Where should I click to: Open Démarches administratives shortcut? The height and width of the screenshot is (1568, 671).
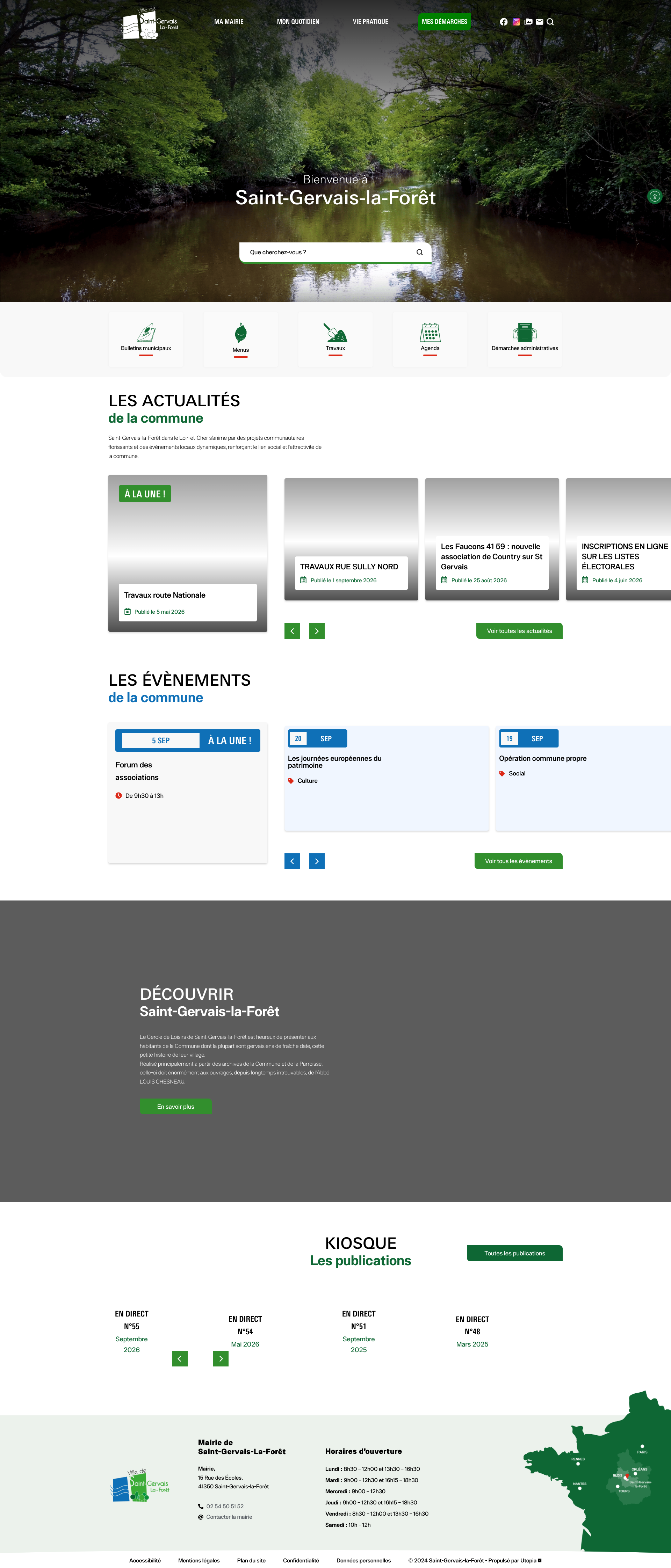(x=525, y=340)
